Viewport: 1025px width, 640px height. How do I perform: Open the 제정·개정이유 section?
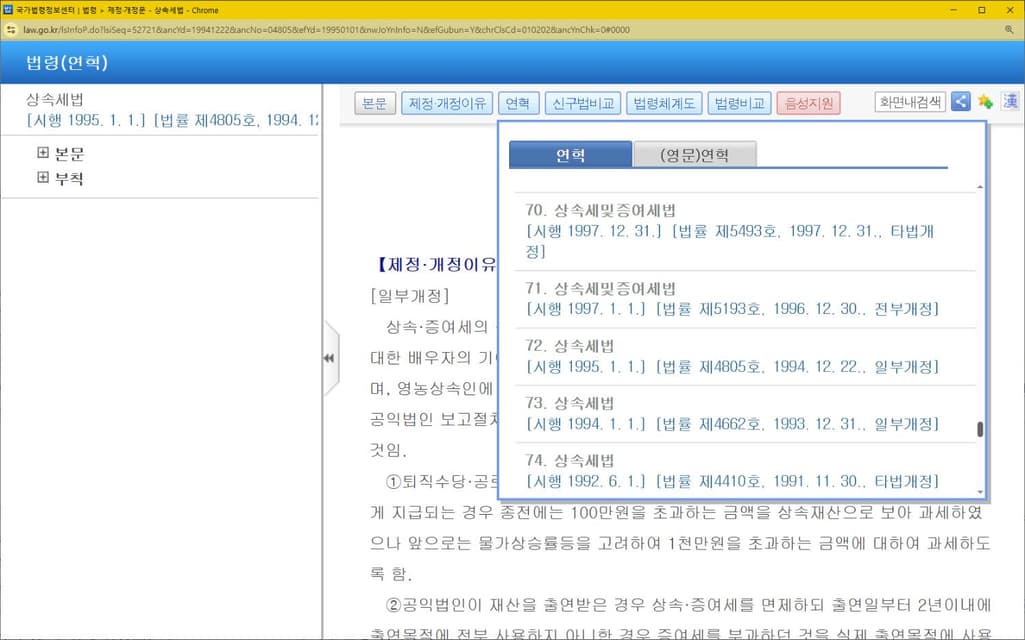446,103
